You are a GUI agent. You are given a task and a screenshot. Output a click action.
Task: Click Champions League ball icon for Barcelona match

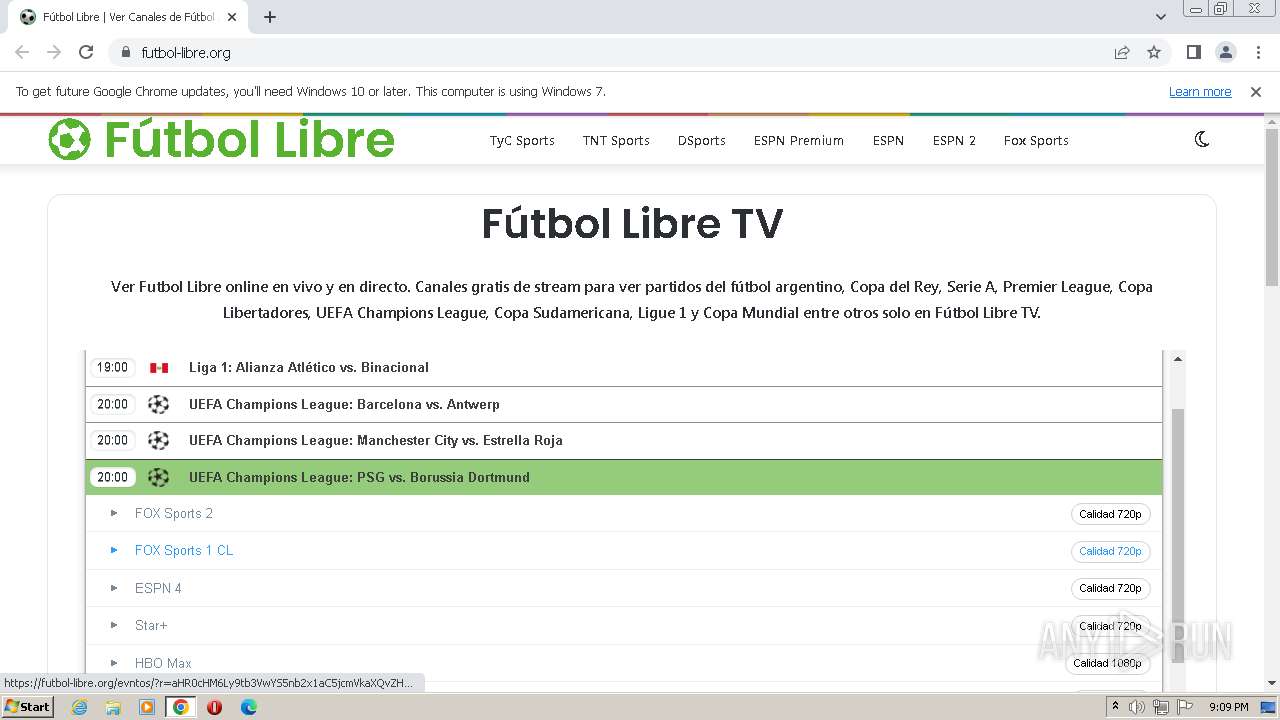pyautogui.click(x=158, y=404)
